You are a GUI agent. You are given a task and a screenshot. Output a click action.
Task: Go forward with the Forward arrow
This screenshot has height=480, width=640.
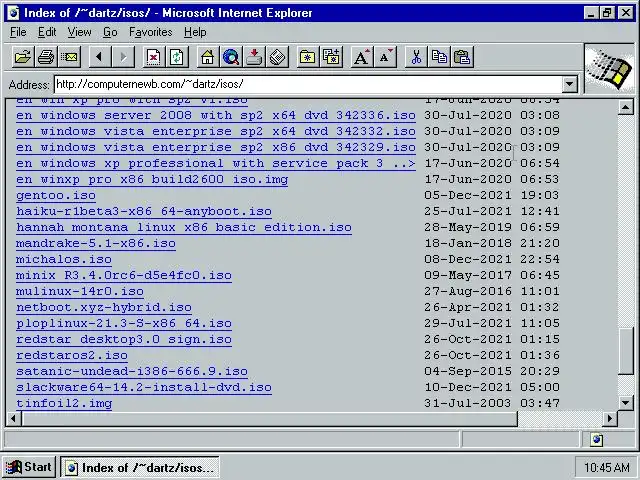123,57
